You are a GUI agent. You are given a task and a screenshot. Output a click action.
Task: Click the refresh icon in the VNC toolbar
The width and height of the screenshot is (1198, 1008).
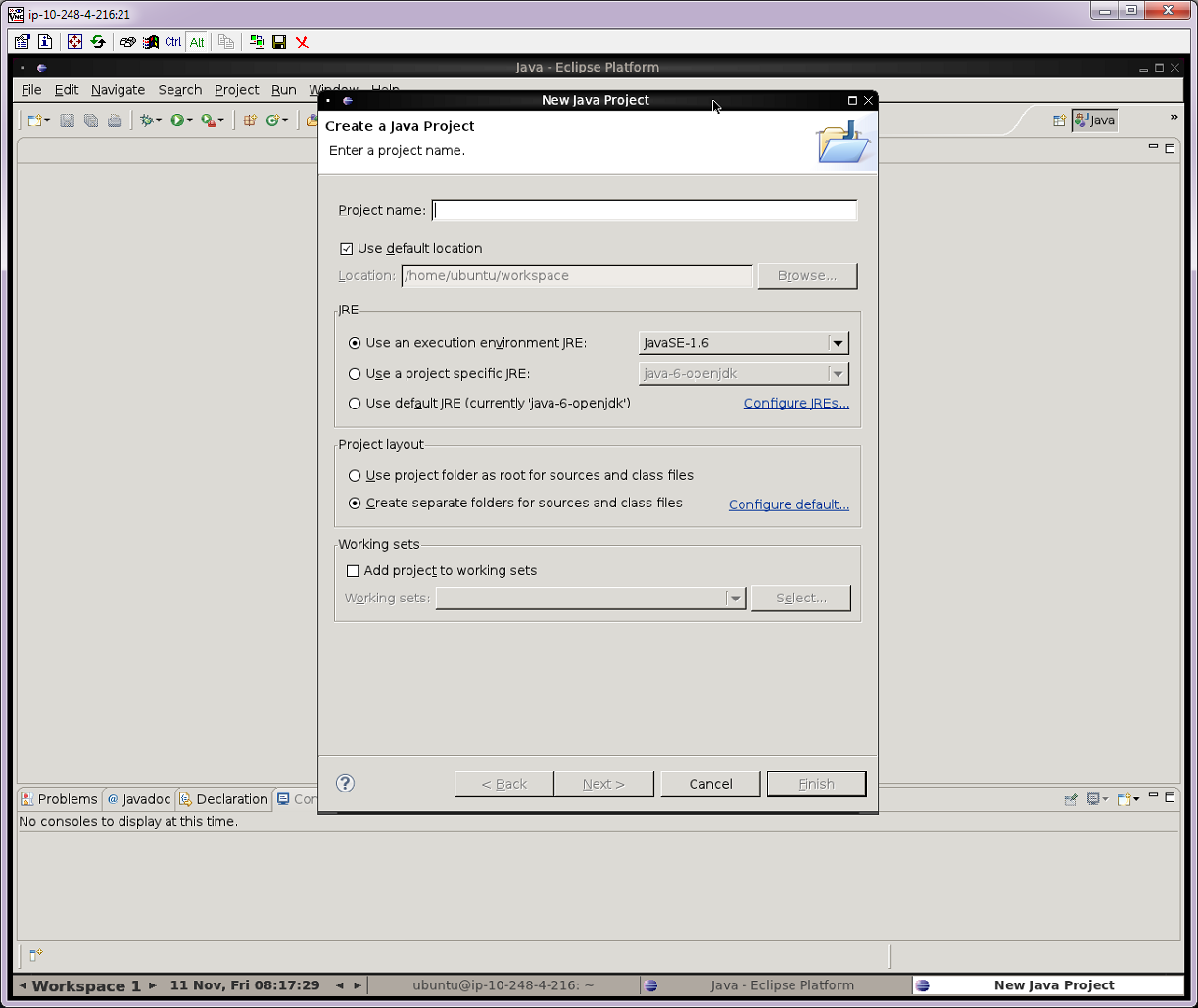tap(98, 42)
